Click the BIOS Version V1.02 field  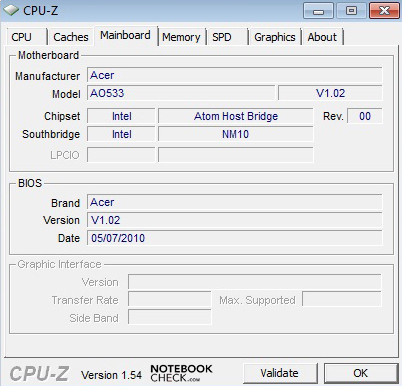pos(235,220)
